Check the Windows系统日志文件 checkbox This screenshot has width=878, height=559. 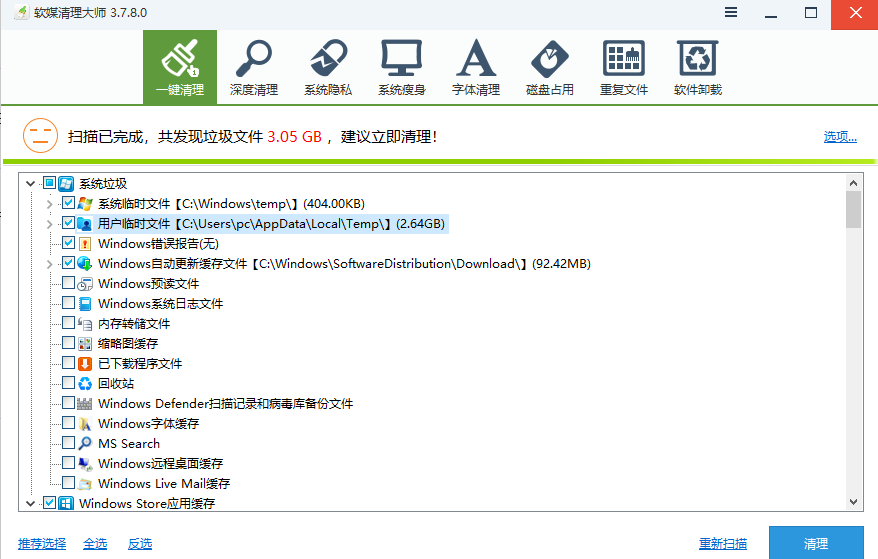(68, 302)
